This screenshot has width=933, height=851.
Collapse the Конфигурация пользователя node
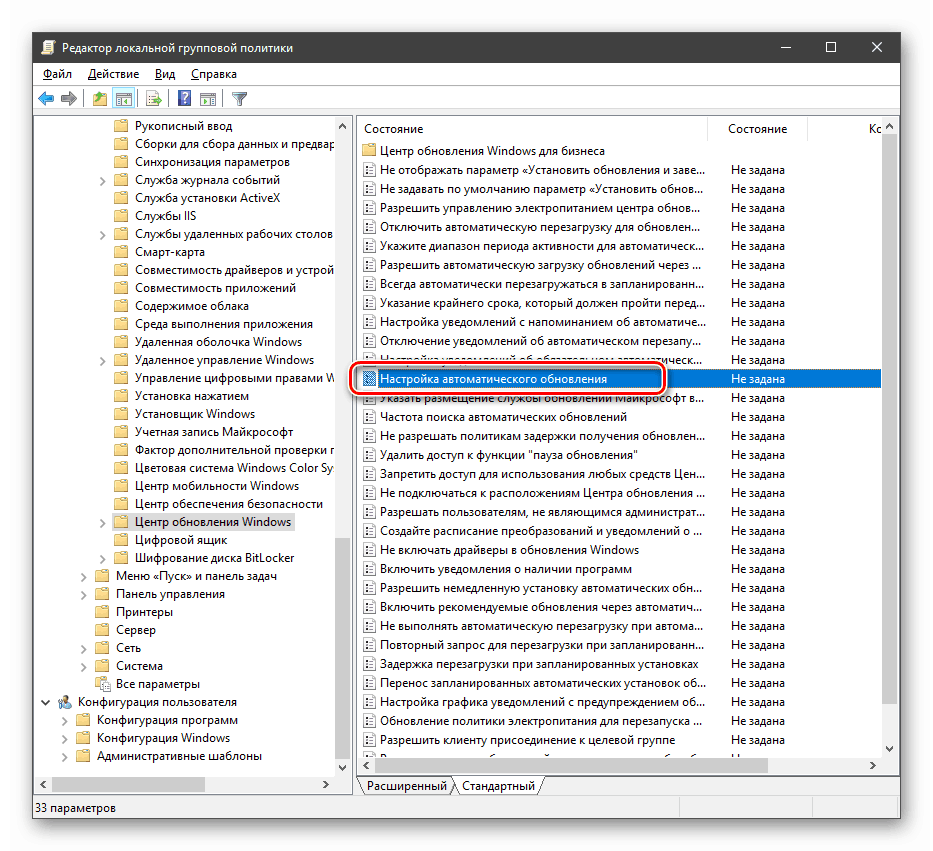46,702
